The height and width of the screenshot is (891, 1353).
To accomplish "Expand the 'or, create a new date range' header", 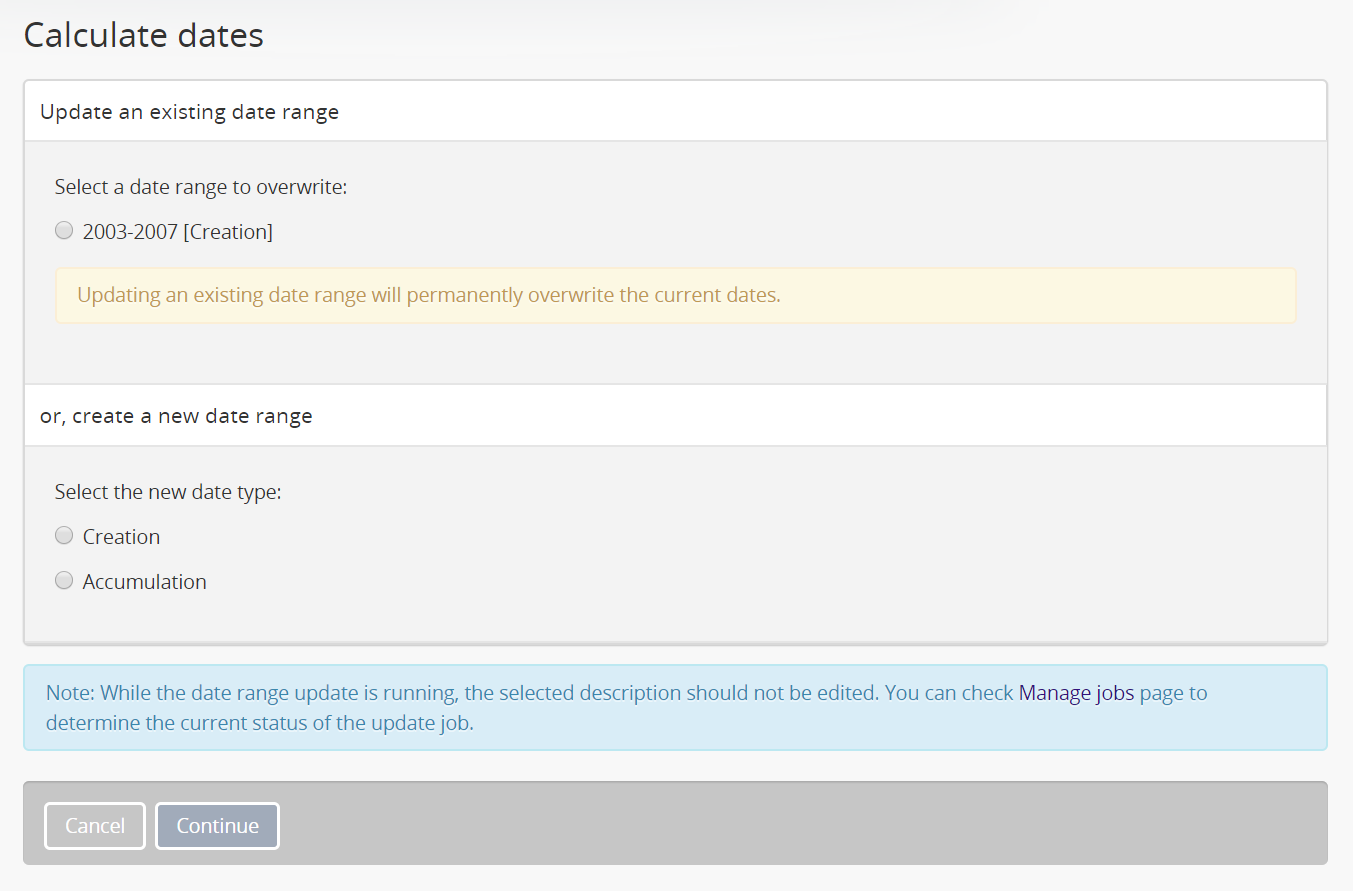I will tap(176, 416).
